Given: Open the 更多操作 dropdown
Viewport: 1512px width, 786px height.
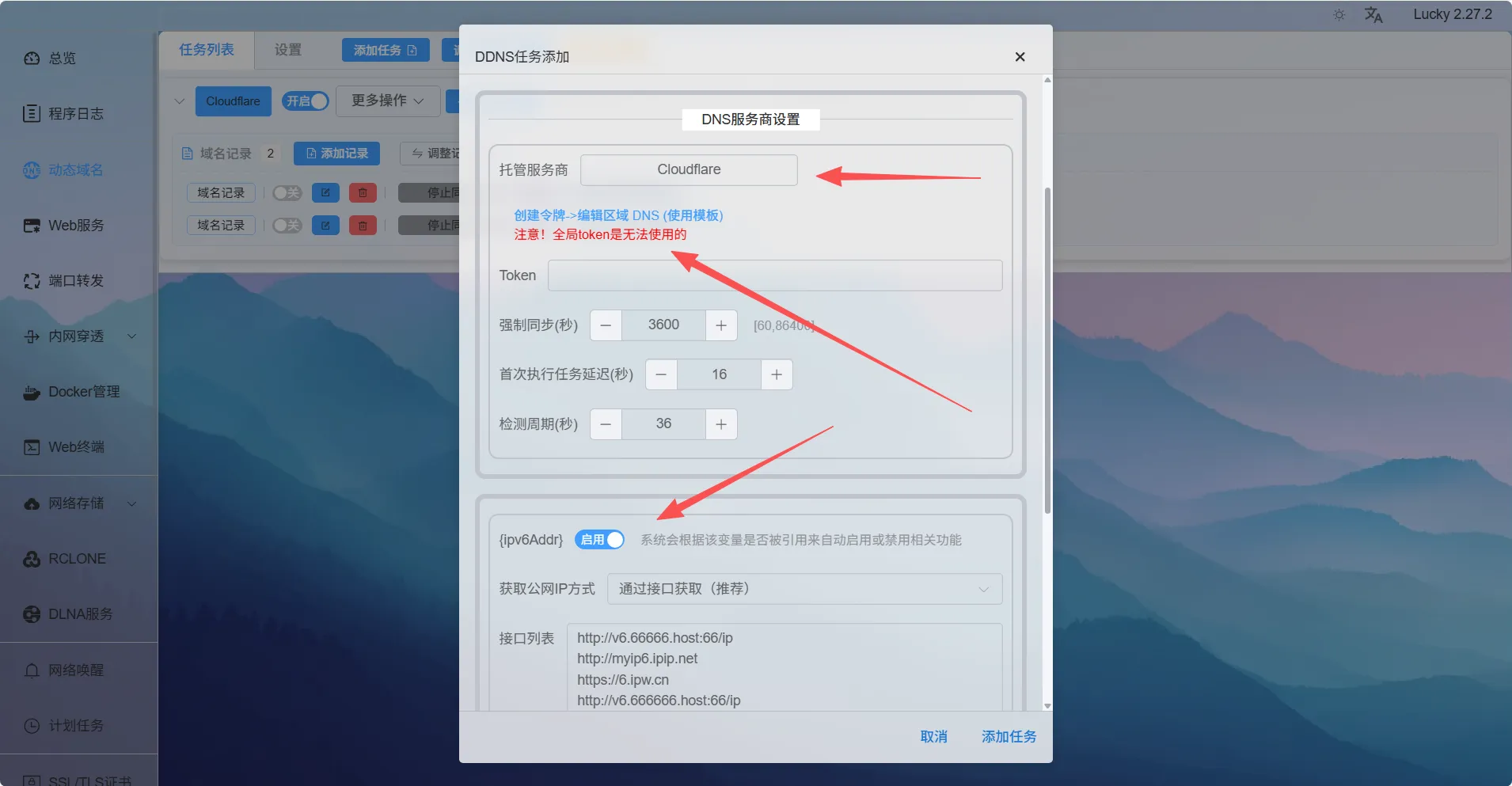Looking at the screenshot, I should [x=388, y=101].
